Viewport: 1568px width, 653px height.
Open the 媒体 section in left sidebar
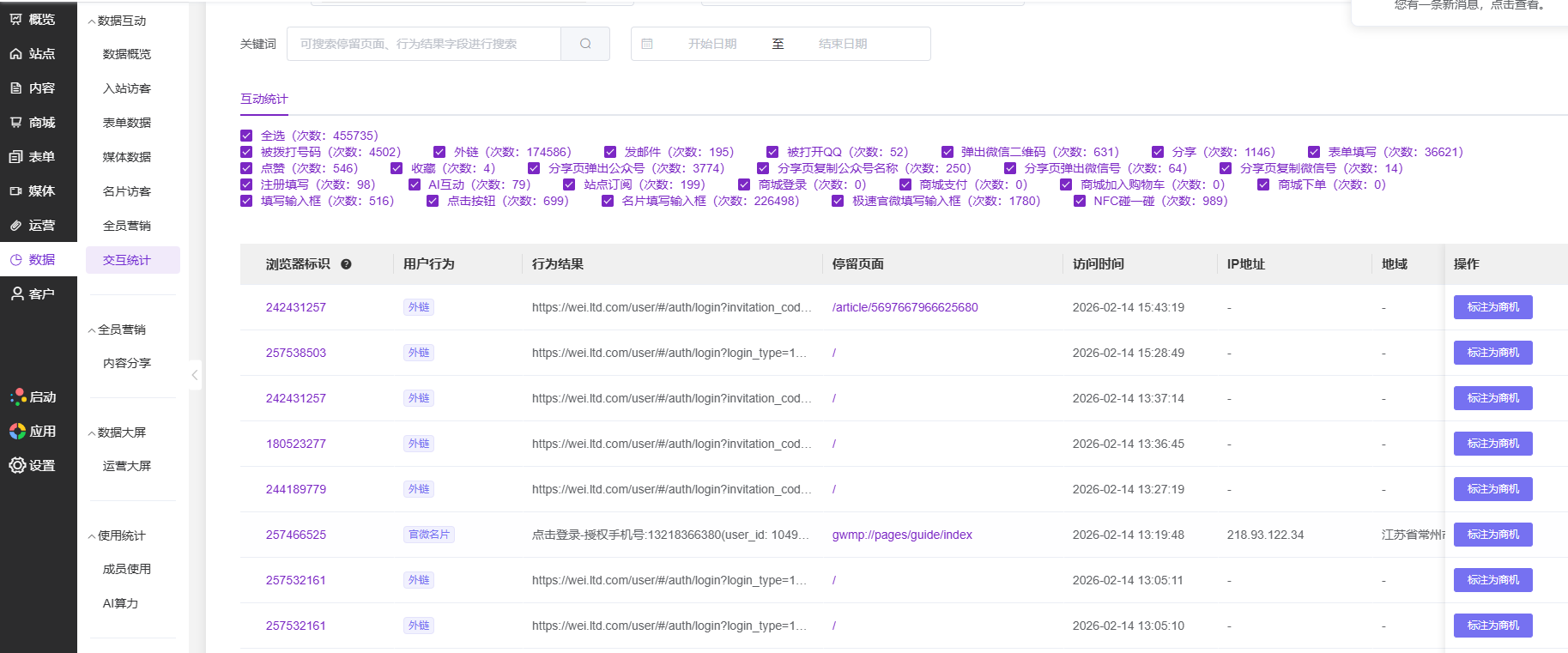[33, 191]
